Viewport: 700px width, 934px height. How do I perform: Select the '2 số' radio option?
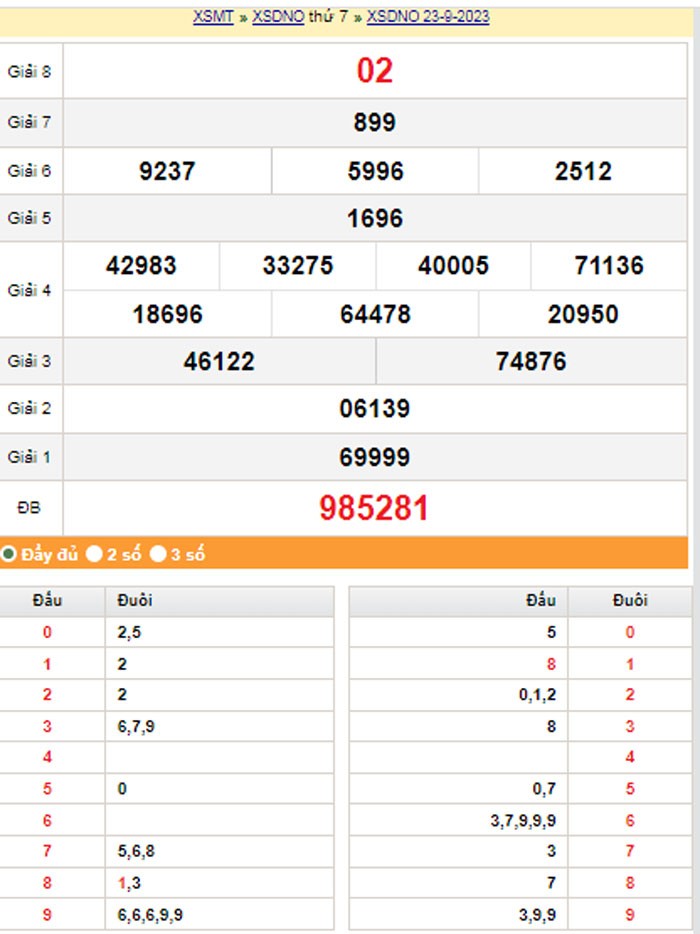pos(94,554)
